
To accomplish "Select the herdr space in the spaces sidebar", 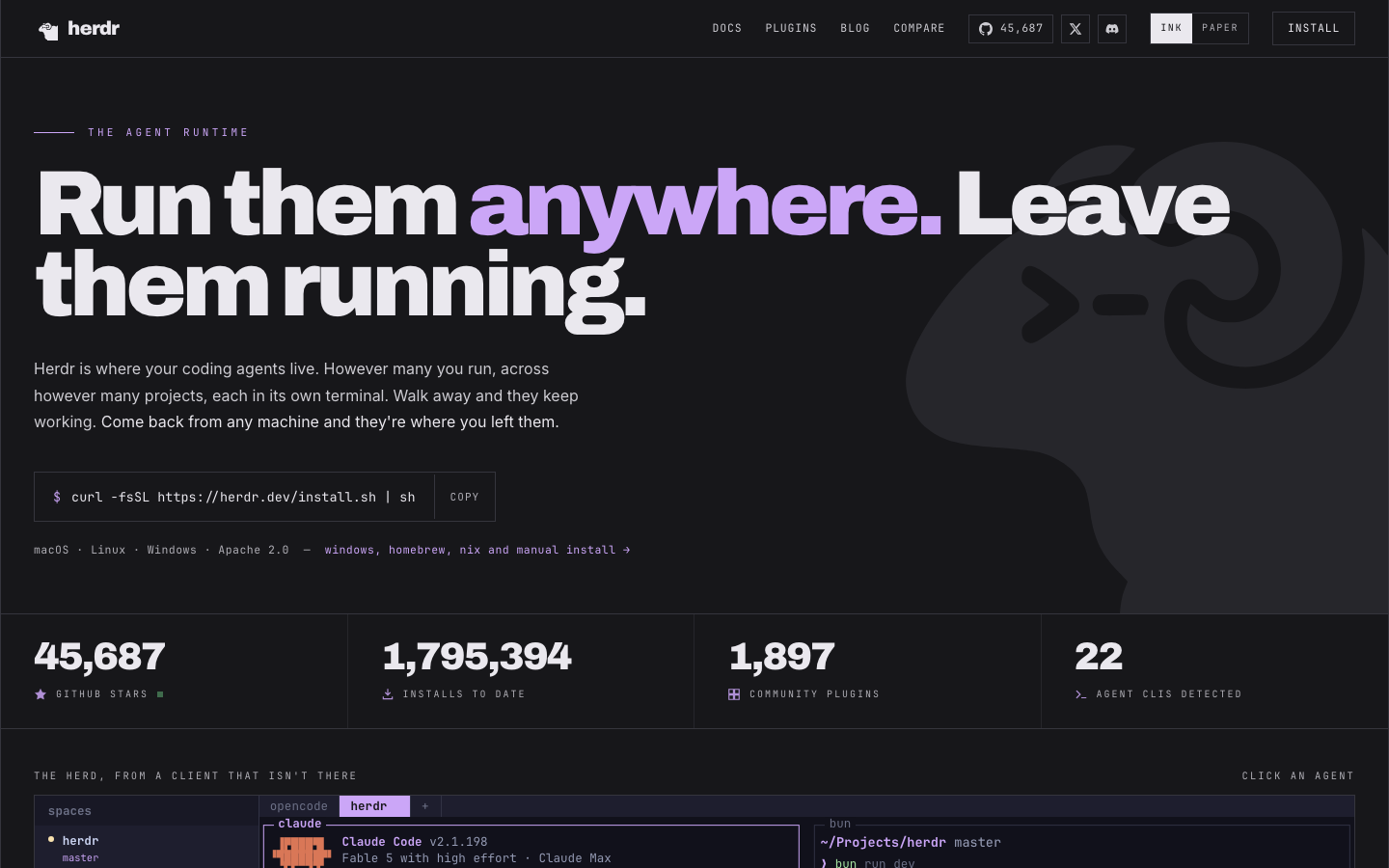I will [x=147, y=848].
